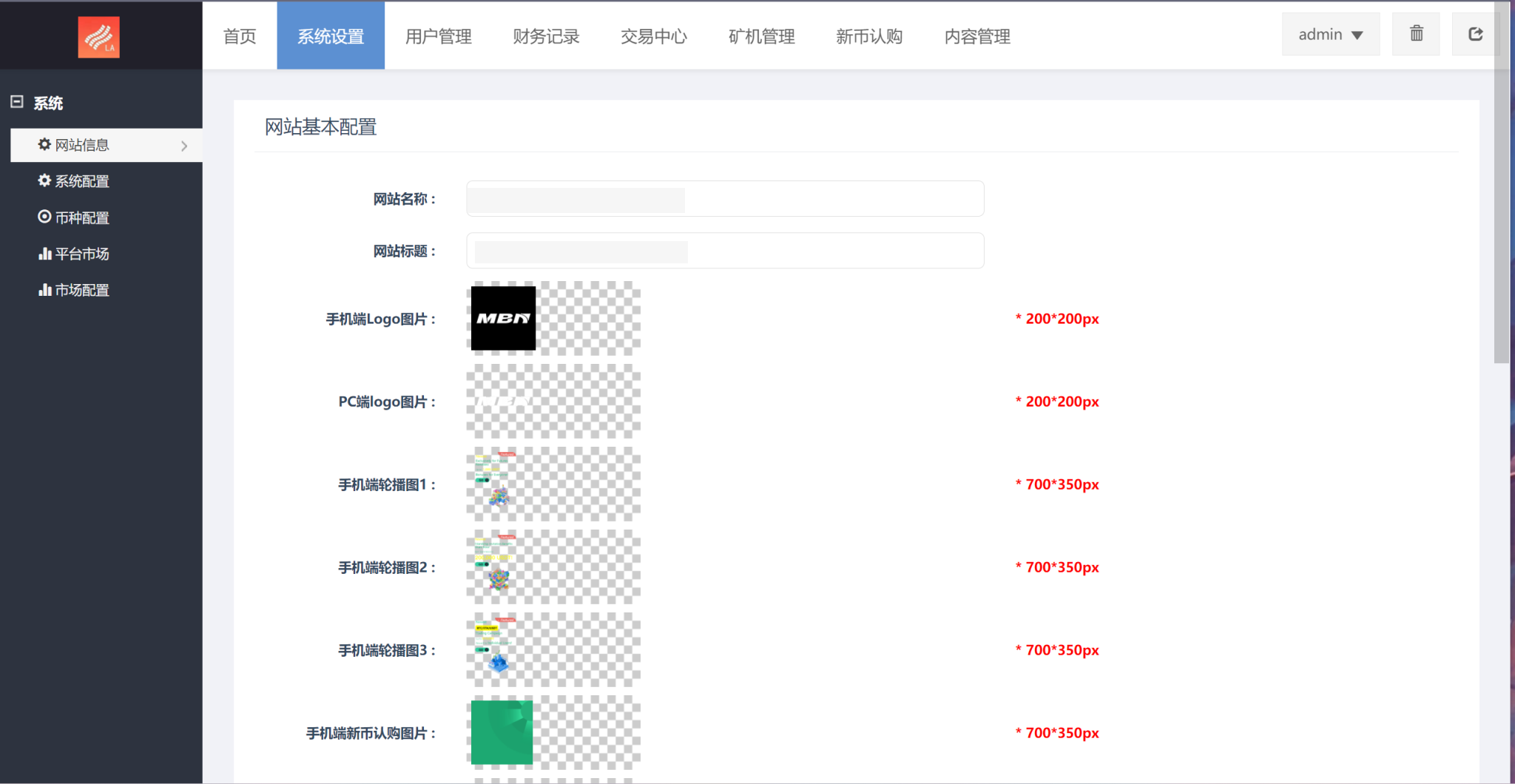Navigate to 交易中心

tap(653, 36)
